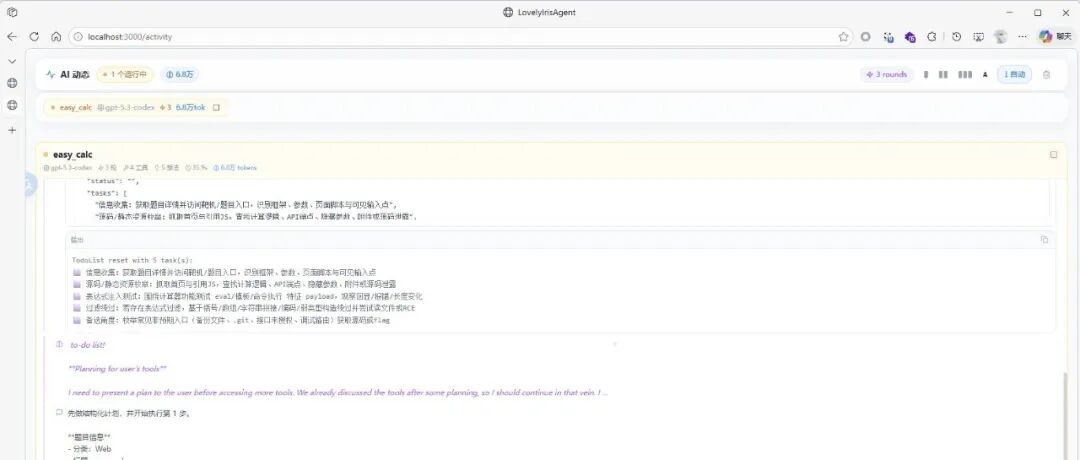Click the workspaces icon in title bar
1080x460 pixels.
point(12,12)
